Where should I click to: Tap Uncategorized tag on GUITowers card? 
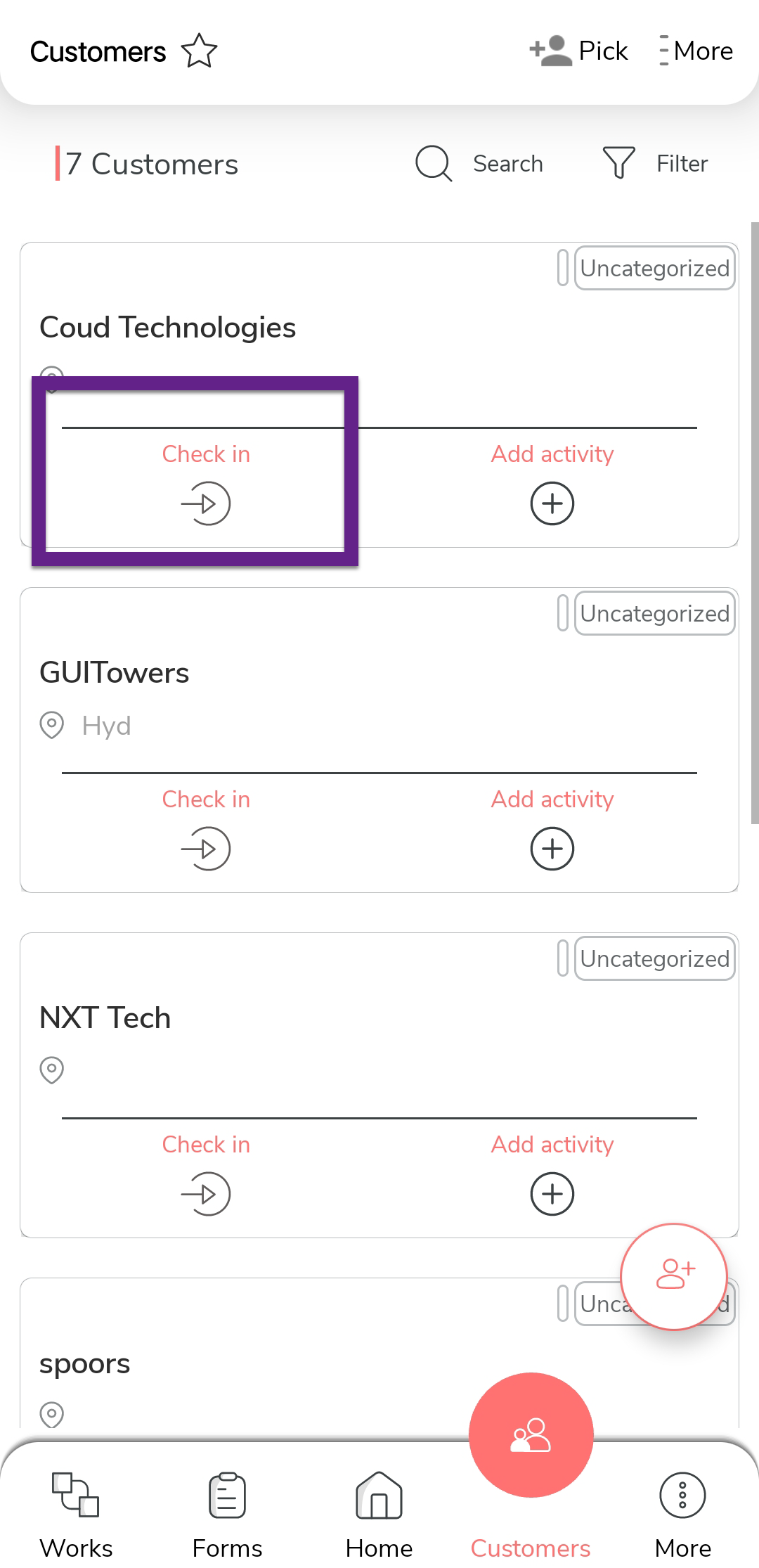coord(654,613)
